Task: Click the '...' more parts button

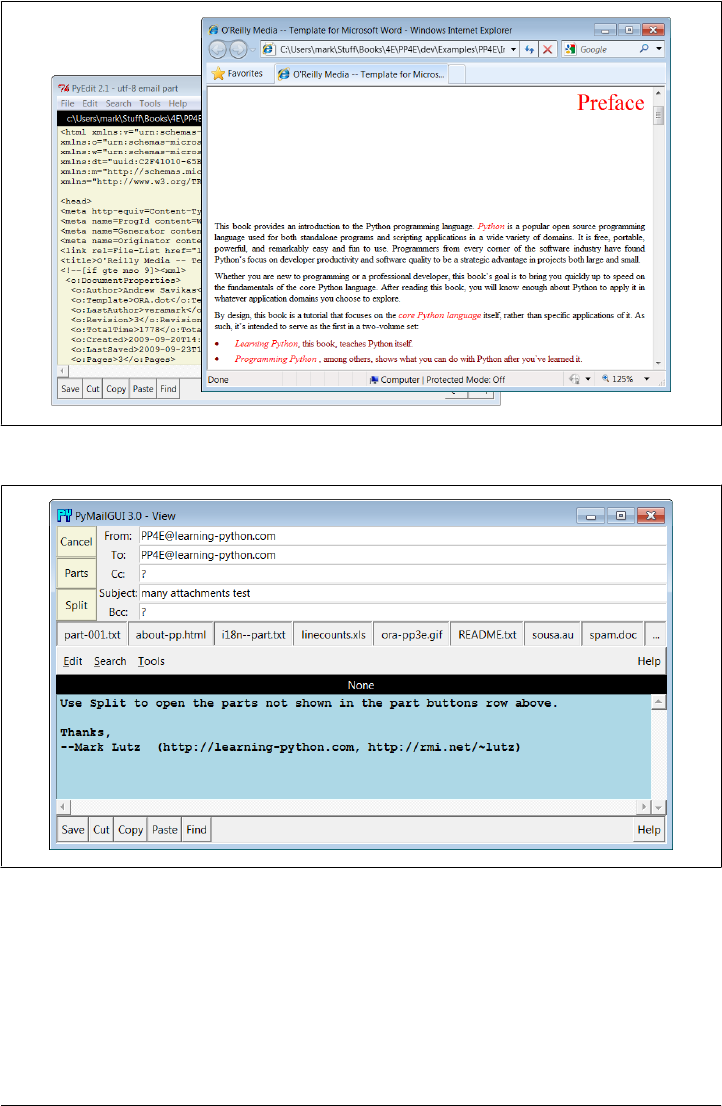Action: point(656,635)
